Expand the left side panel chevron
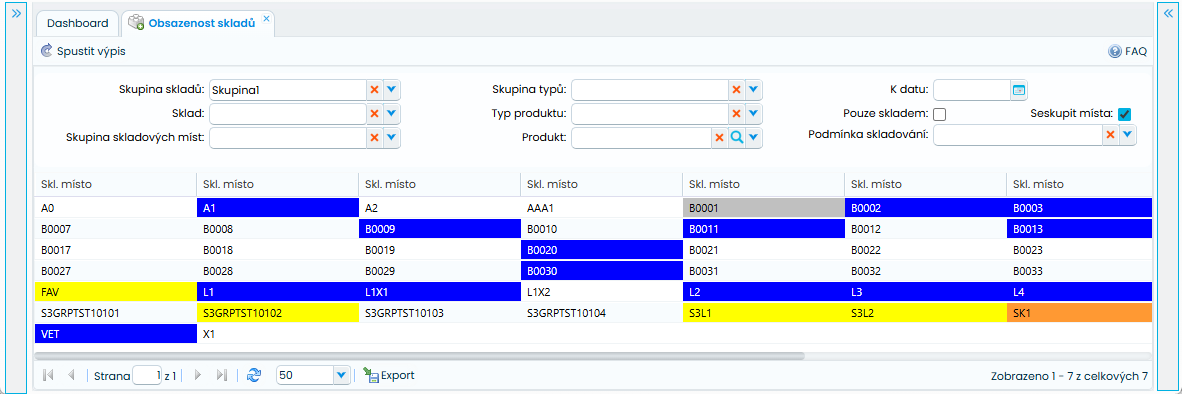The width and height of the screenshot is (1182, 394). tap(16, 13)
